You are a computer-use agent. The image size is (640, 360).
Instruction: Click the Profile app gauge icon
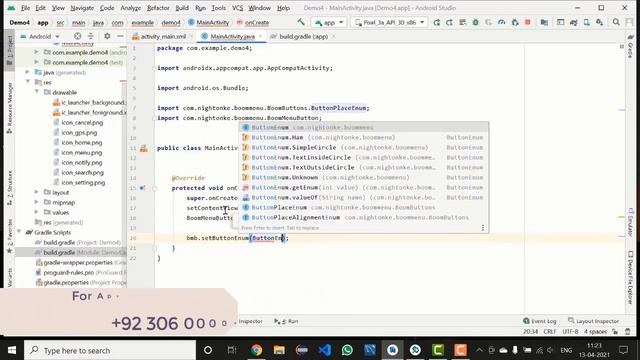pos(502,22)
